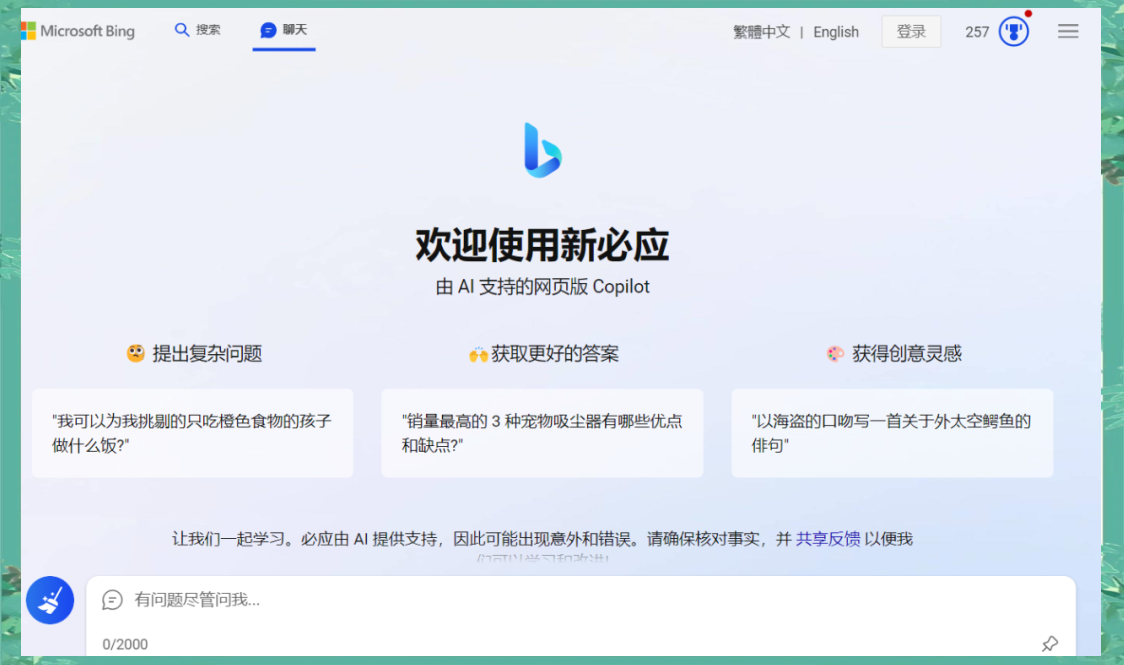Screen dimensions: 1124x665
Task: Click the 提出复杂问题 heading
Action: pos(207,353)
